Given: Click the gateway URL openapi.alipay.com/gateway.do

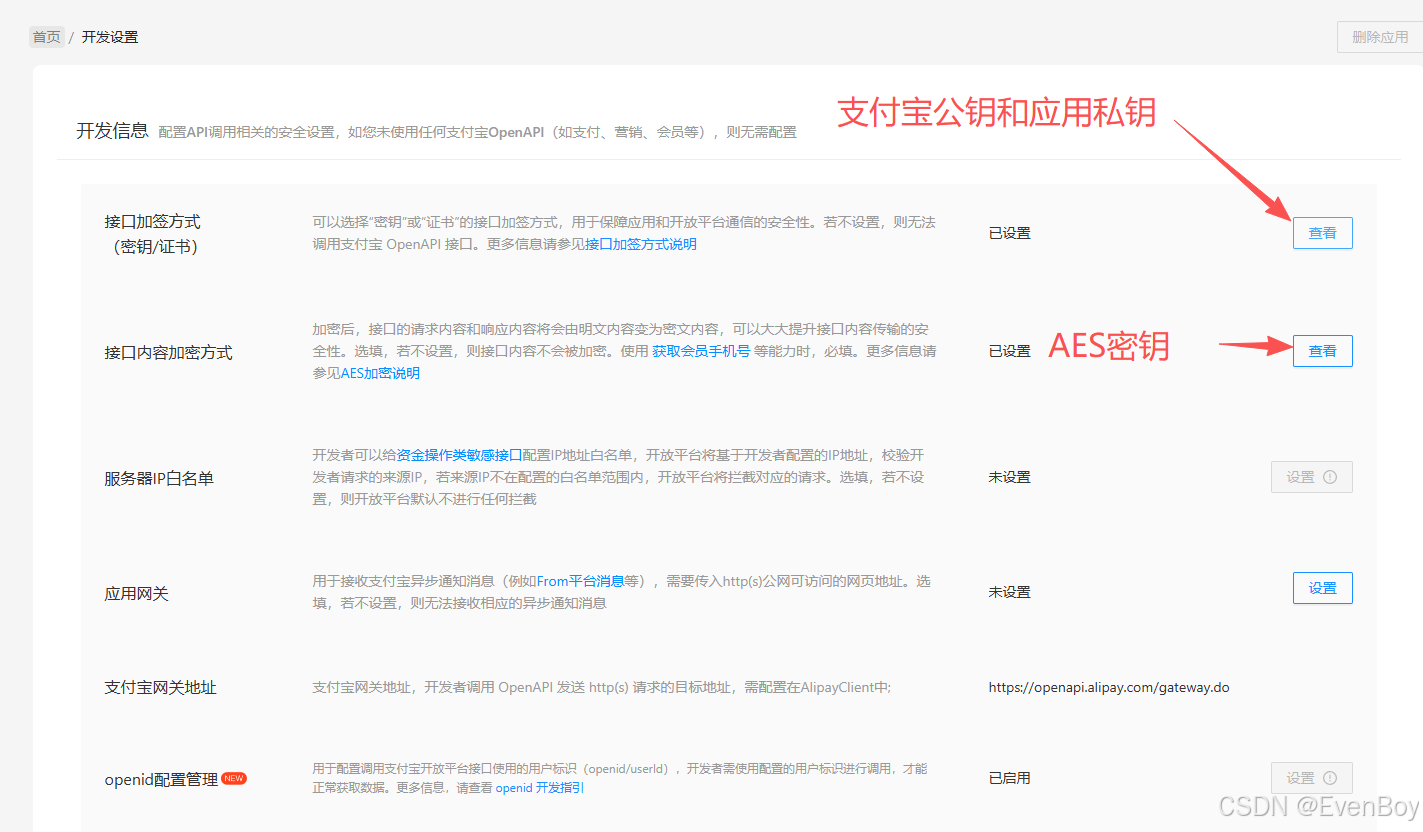Looking at the screenshot, I should (x=1108, y=687).
